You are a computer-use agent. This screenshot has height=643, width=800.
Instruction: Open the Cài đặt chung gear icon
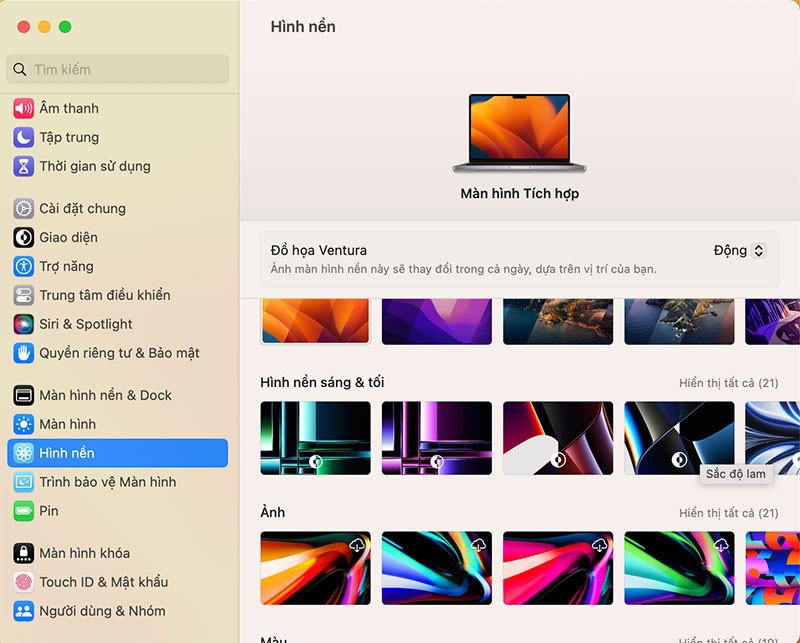pyautogui.click(x=23, y=209)
